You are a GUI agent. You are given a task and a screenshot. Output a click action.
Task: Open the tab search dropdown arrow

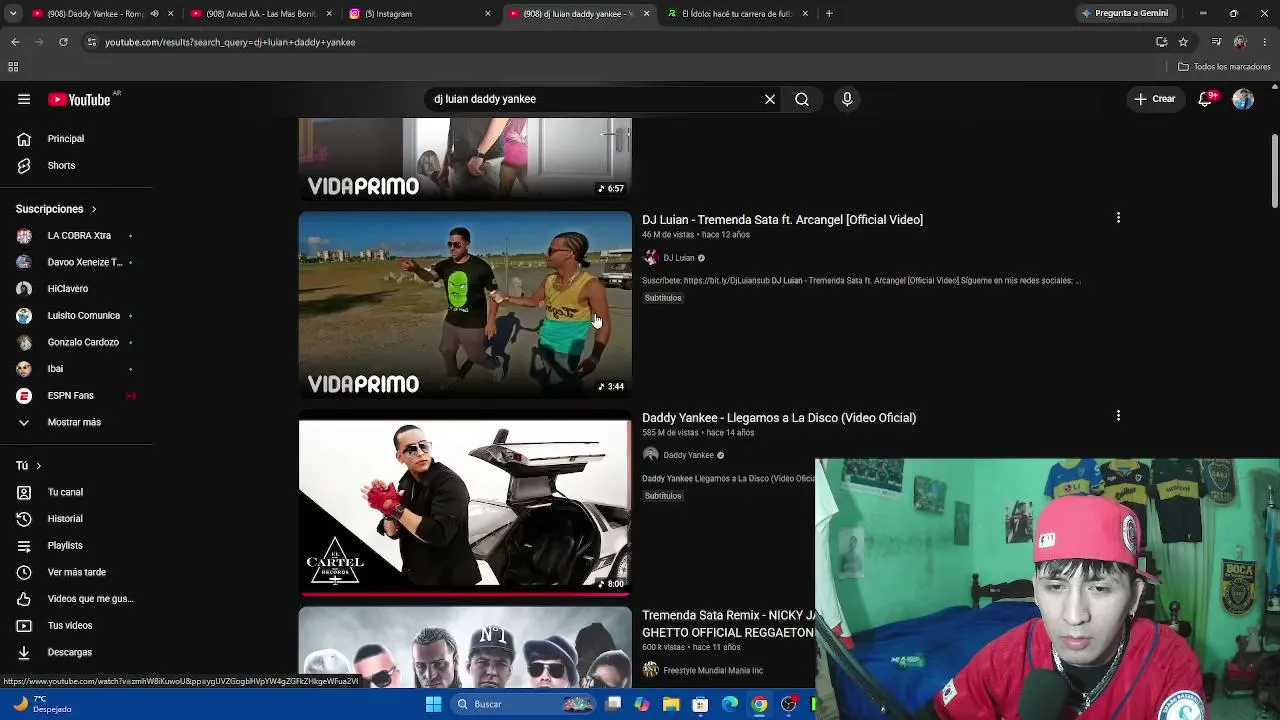(12, 14)
